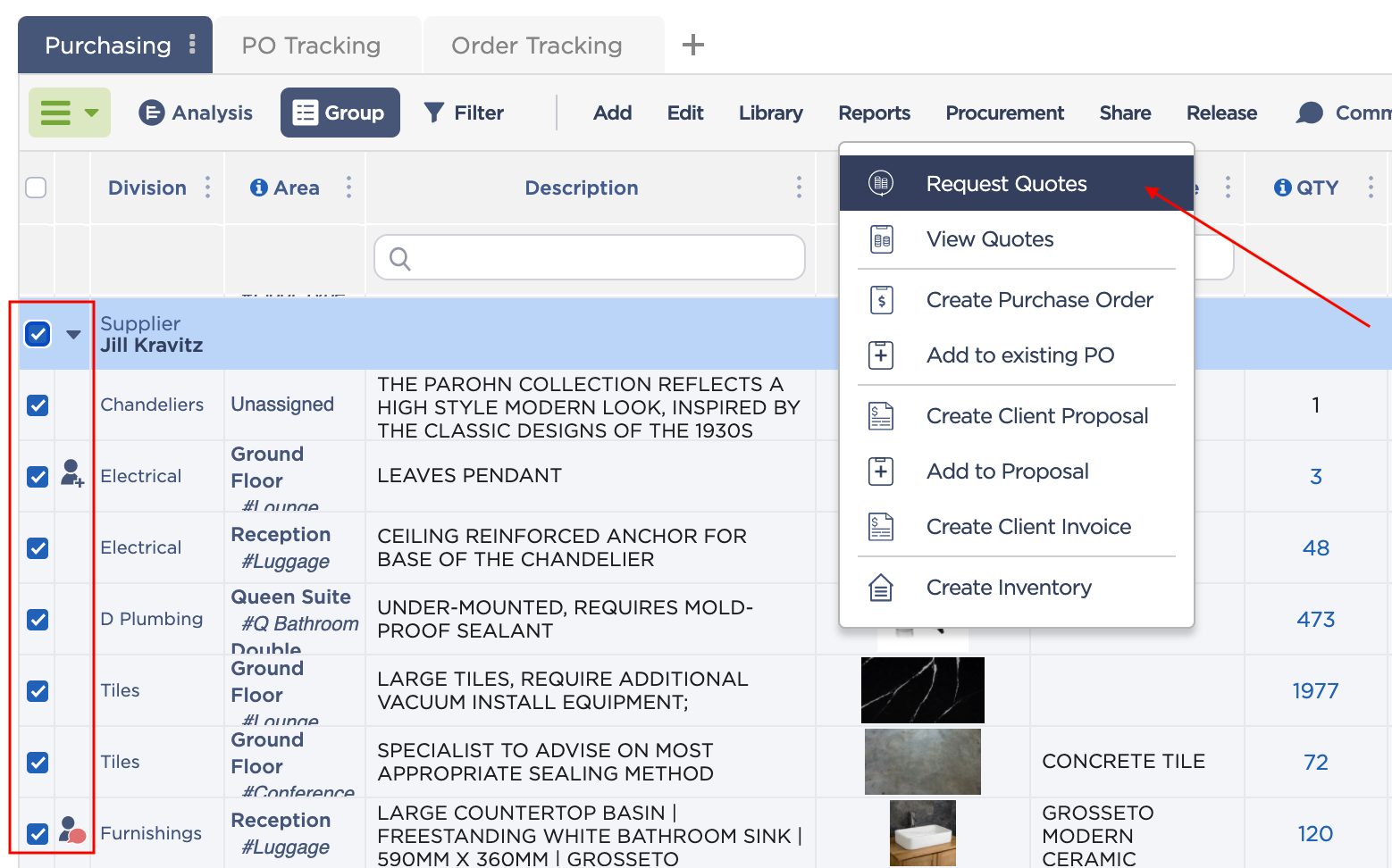The image size is (1392, 868).
Task: Click the QTY column info icon
Action: (x=1282, y=188)
